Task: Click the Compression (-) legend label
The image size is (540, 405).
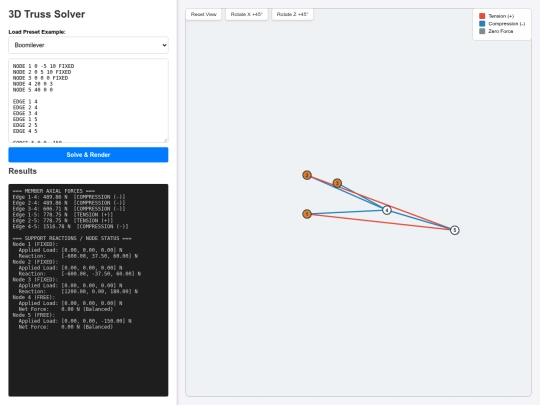Action: point(507,24)
